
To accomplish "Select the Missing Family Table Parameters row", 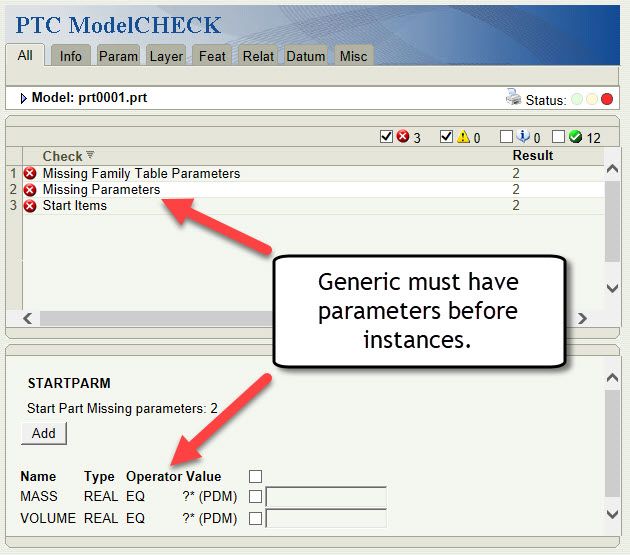I will click(313, 173).
